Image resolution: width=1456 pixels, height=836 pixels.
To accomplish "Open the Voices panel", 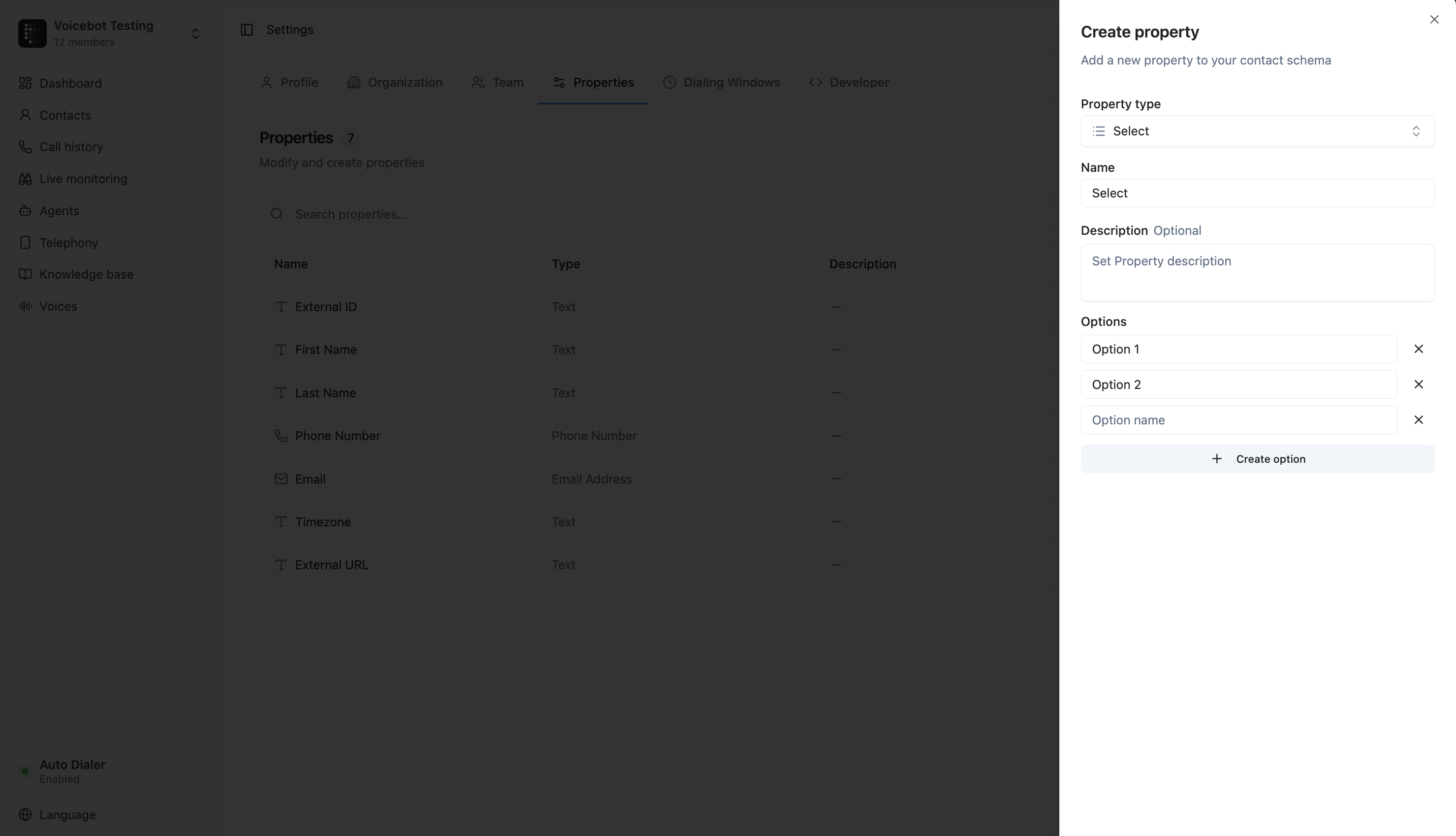I will tap(58, 306).
